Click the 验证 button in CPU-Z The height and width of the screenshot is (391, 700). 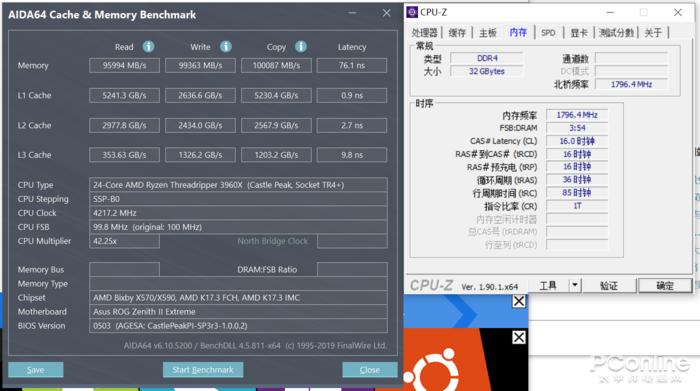coord(608,286)
